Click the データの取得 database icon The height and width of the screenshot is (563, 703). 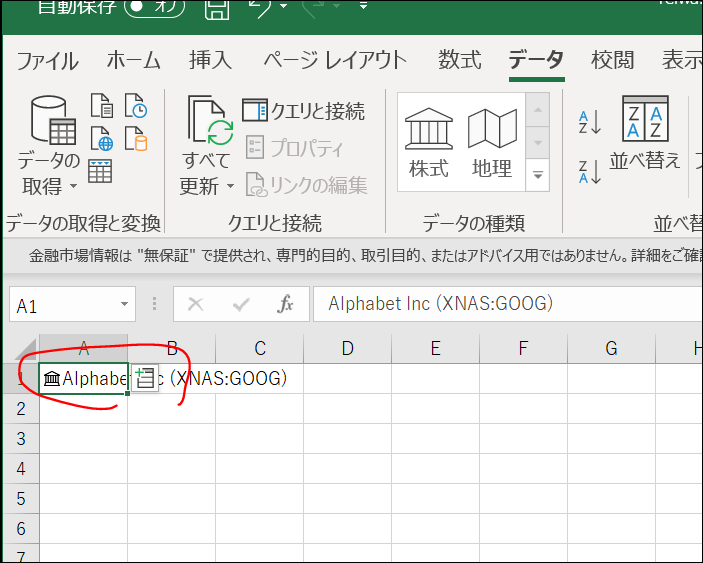pyautogui.click(x=53, y=120)
